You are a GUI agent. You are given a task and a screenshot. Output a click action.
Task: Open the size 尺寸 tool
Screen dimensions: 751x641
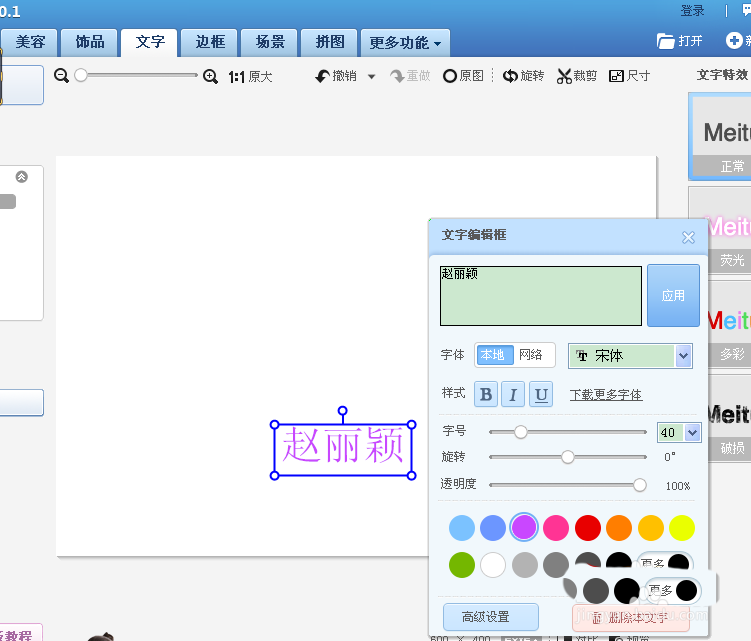629,76
